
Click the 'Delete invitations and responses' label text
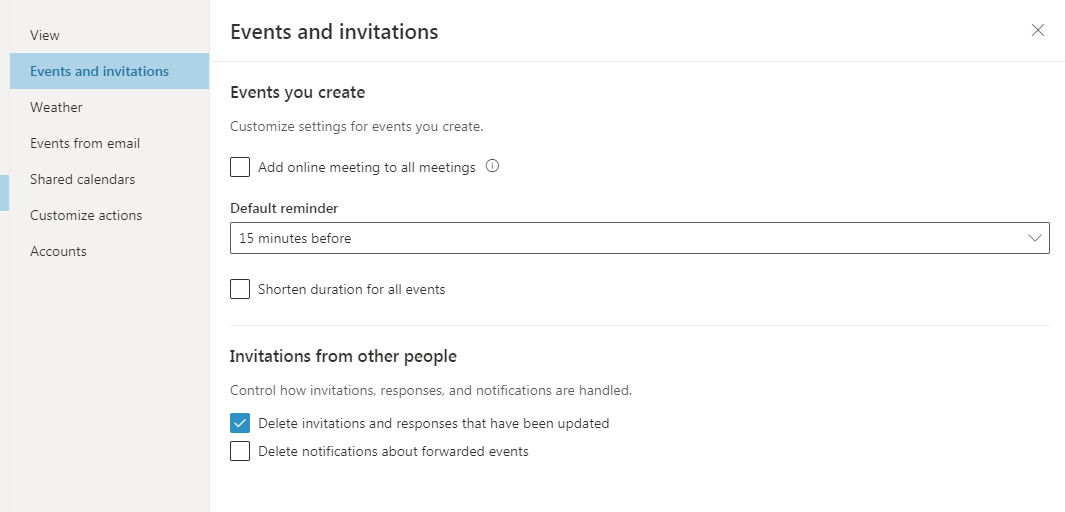pos(433,423)
